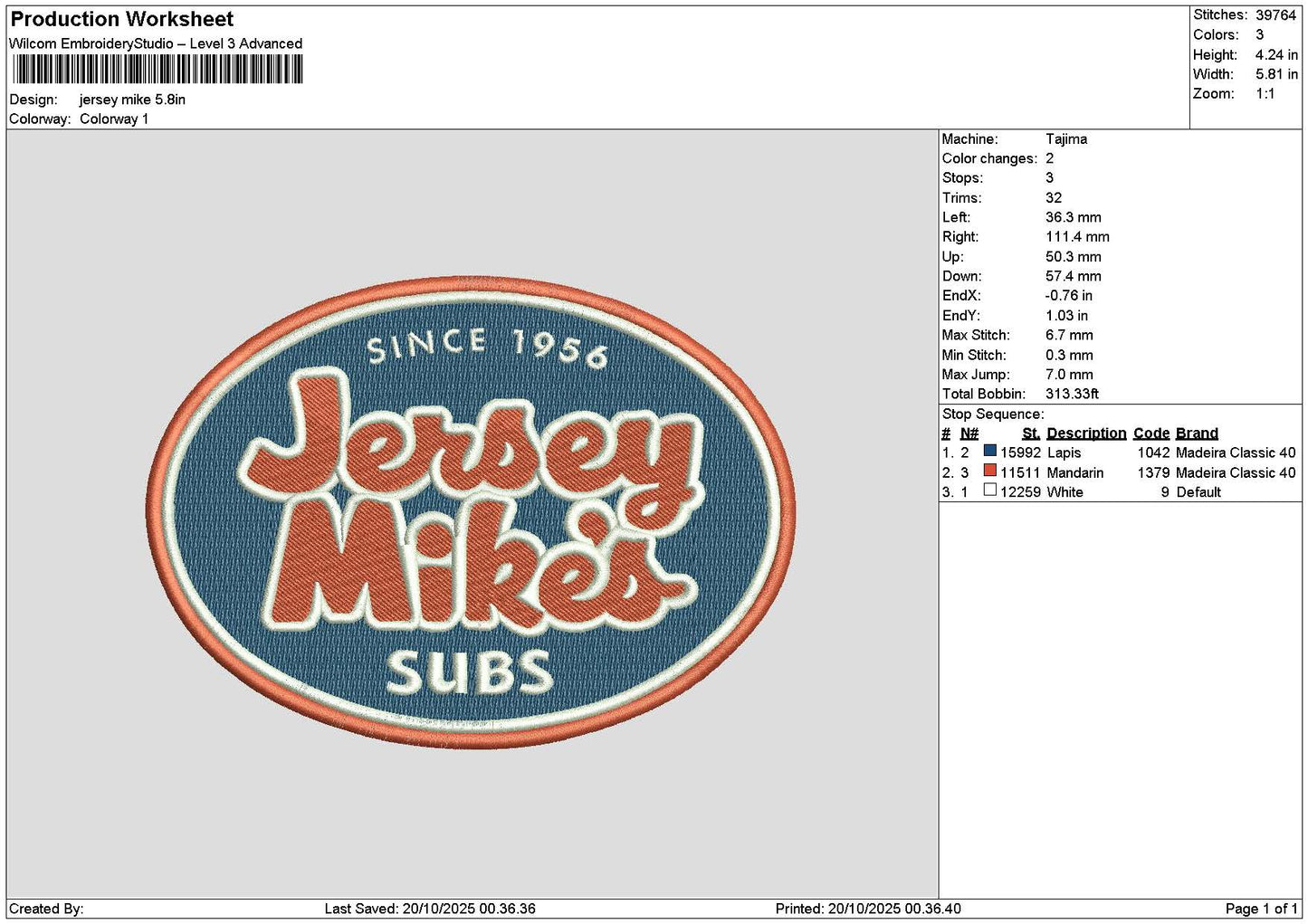Click the Machine value Tajima
Screen dimensions: 1308x924
click(1066, 139)
